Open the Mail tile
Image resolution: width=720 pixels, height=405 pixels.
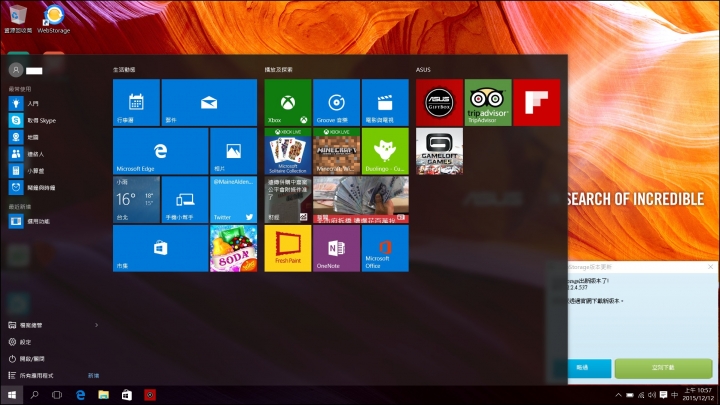(209, 102)
